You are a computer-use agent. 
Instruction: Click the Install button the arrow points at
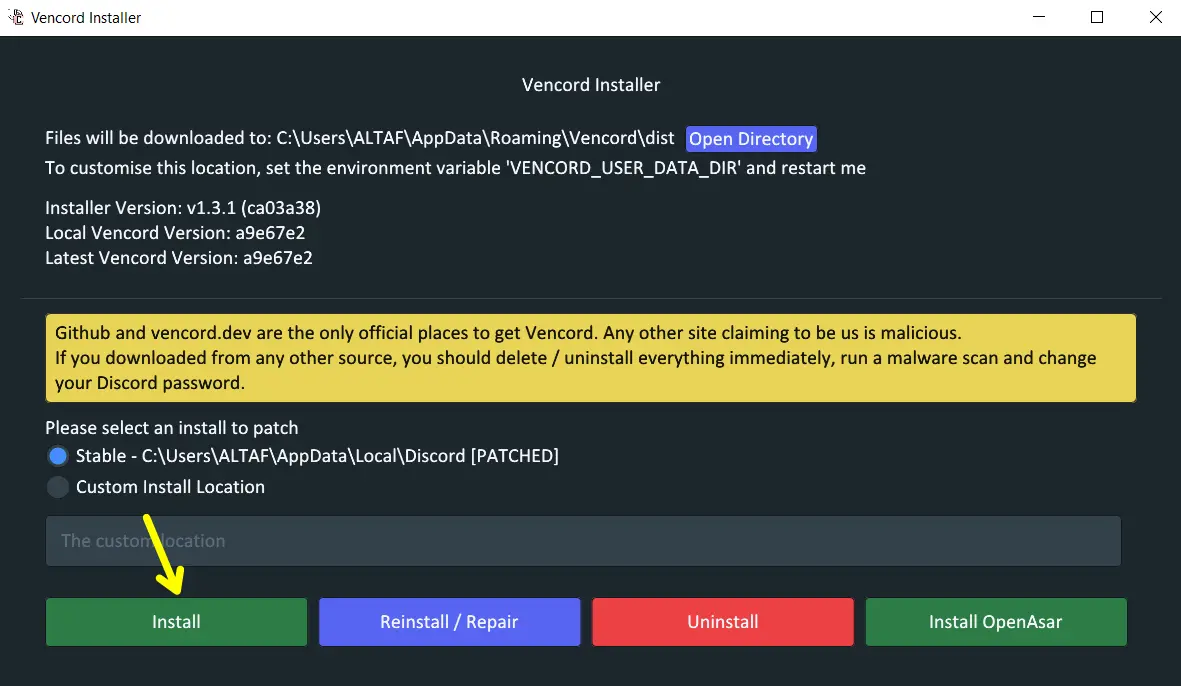click(x=176, y=621)
